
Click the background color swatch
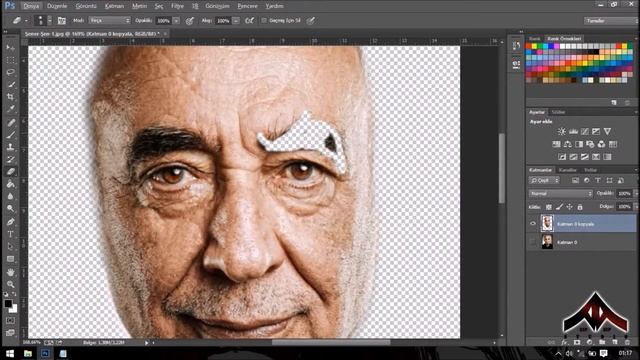[x=14, y=309]
